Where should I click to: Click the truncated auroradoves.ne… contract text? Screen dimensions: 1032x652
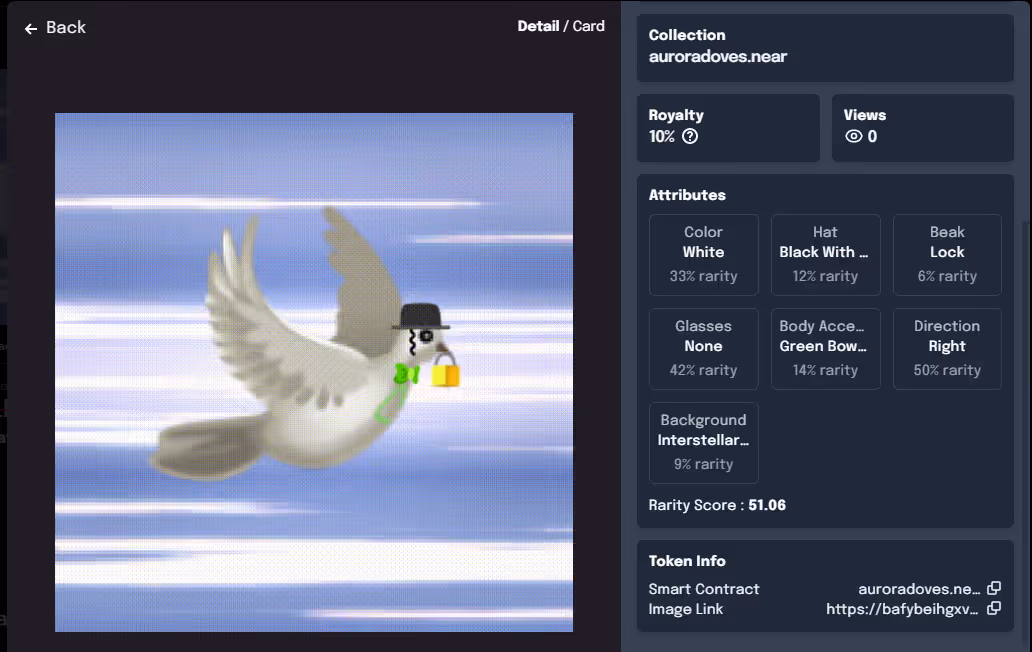click(x=919, y=589)
